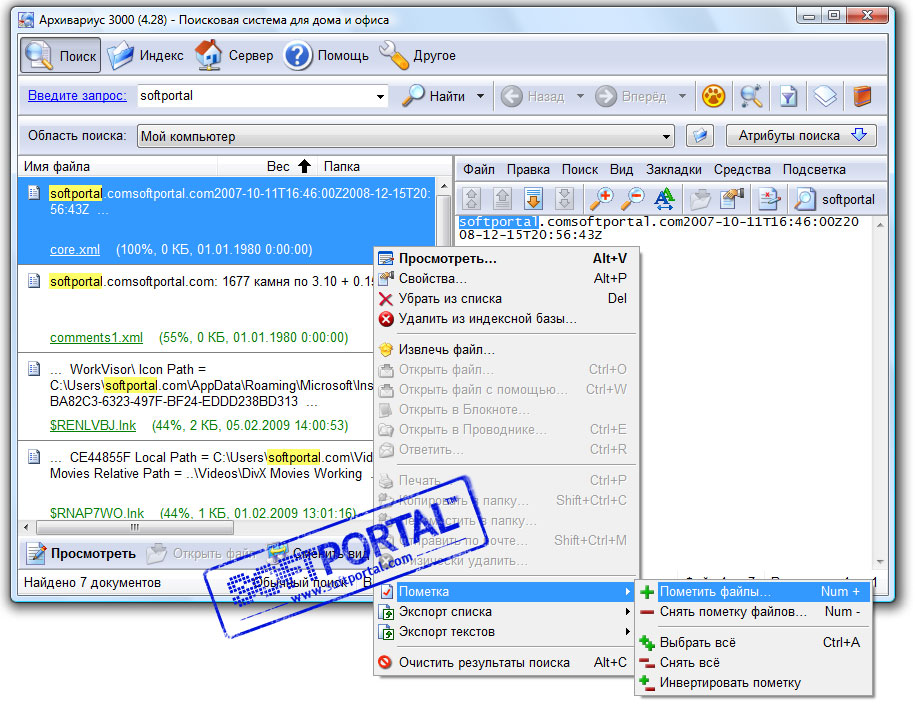Open the Поиск menu in preview pane
Viewport: 915px width, 709px height.
click(579, 170)
